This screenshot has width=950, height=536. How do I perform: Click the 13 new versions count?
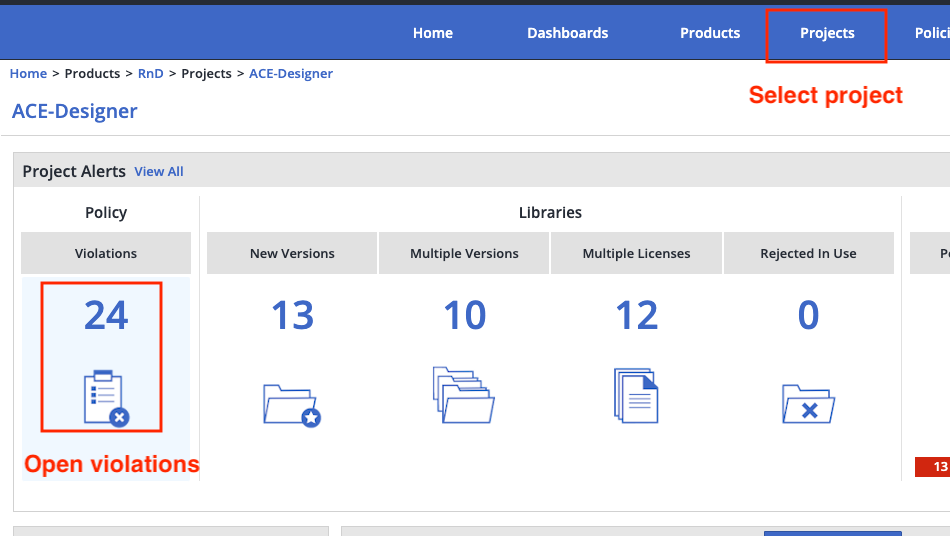pyautogui.click(x=292, y=316)
